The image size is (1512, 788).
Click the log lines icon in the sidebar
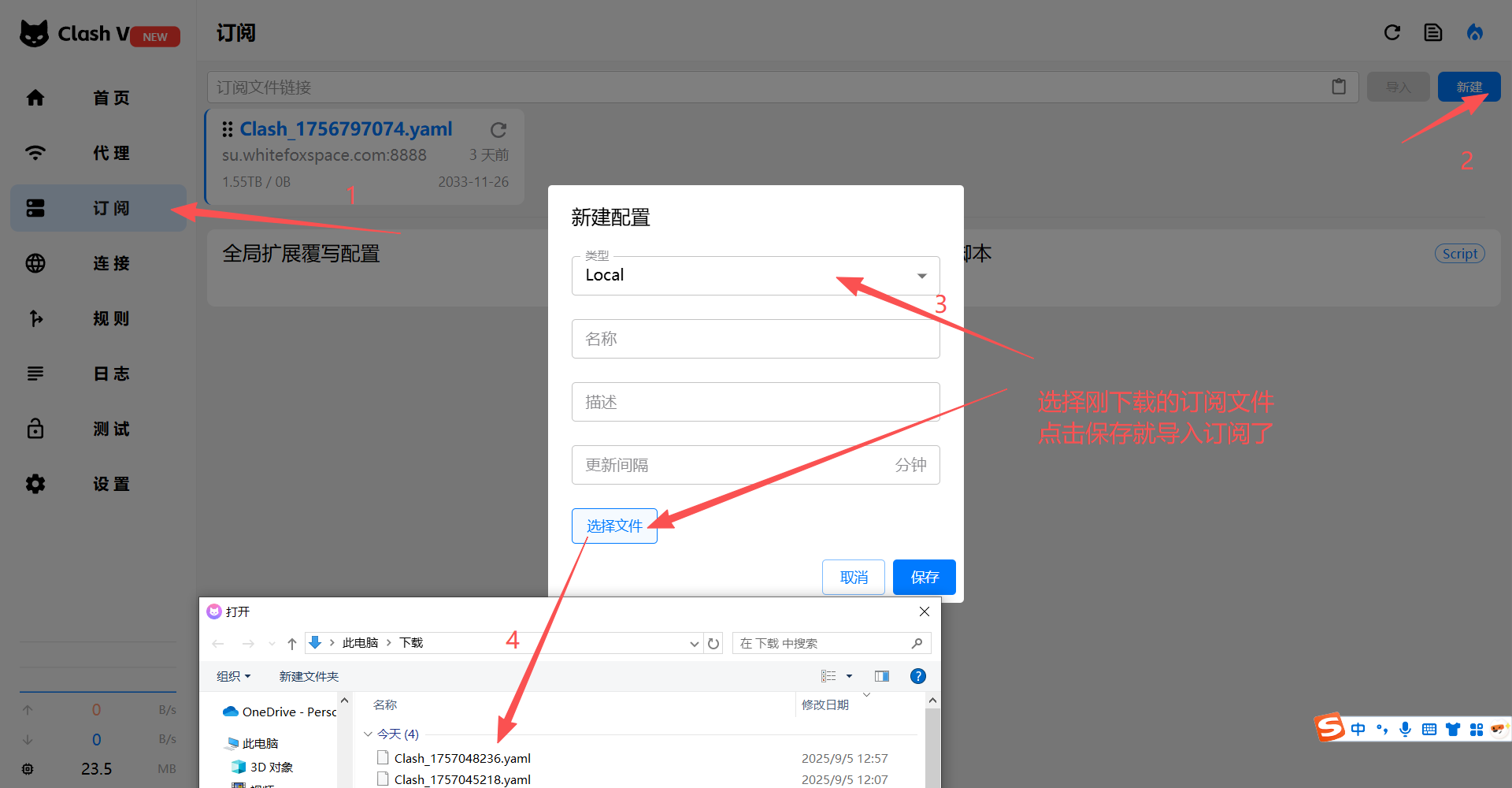[35, 374]
